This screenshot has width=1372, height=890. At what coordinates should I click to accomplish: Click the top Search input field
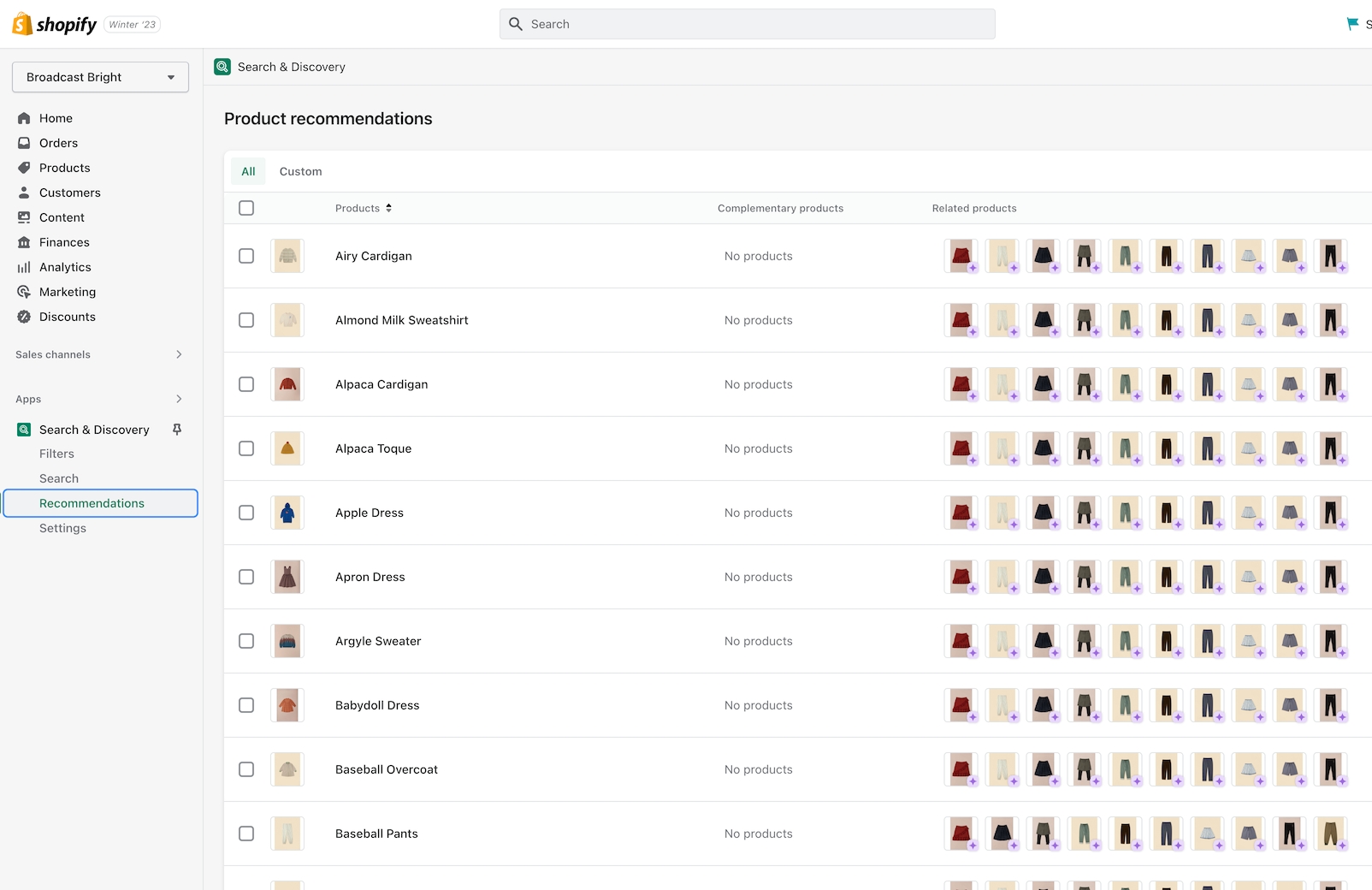click(747, 24)
